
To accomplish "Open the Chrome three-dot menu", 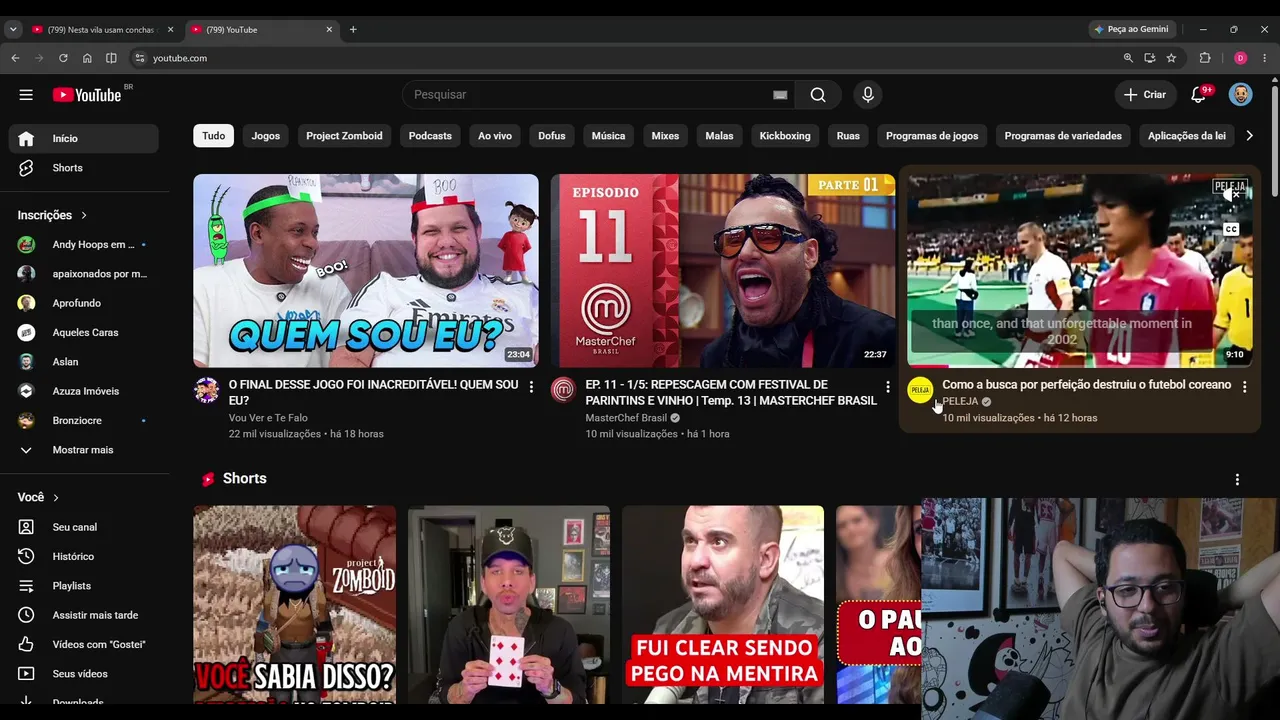I will coord(1265,58).
